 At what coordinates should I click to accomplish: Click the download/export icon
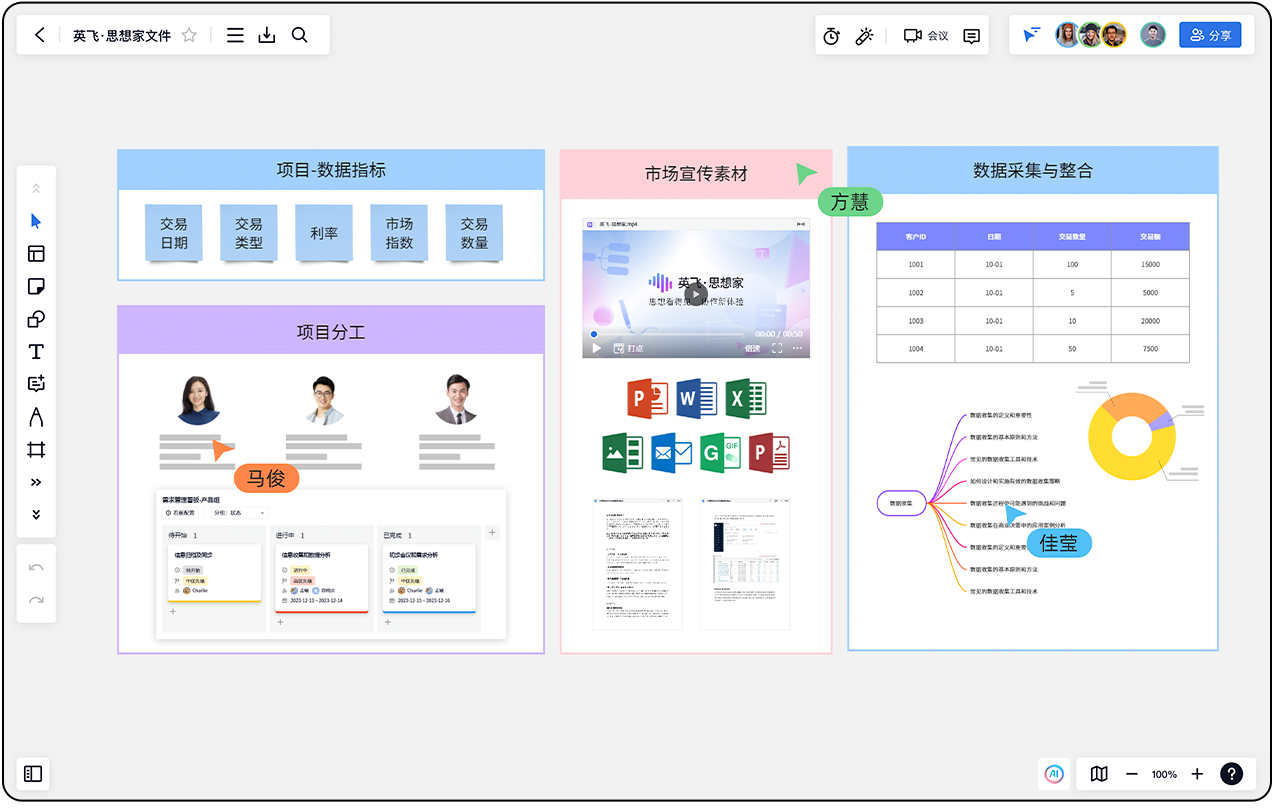coord(267,35)
